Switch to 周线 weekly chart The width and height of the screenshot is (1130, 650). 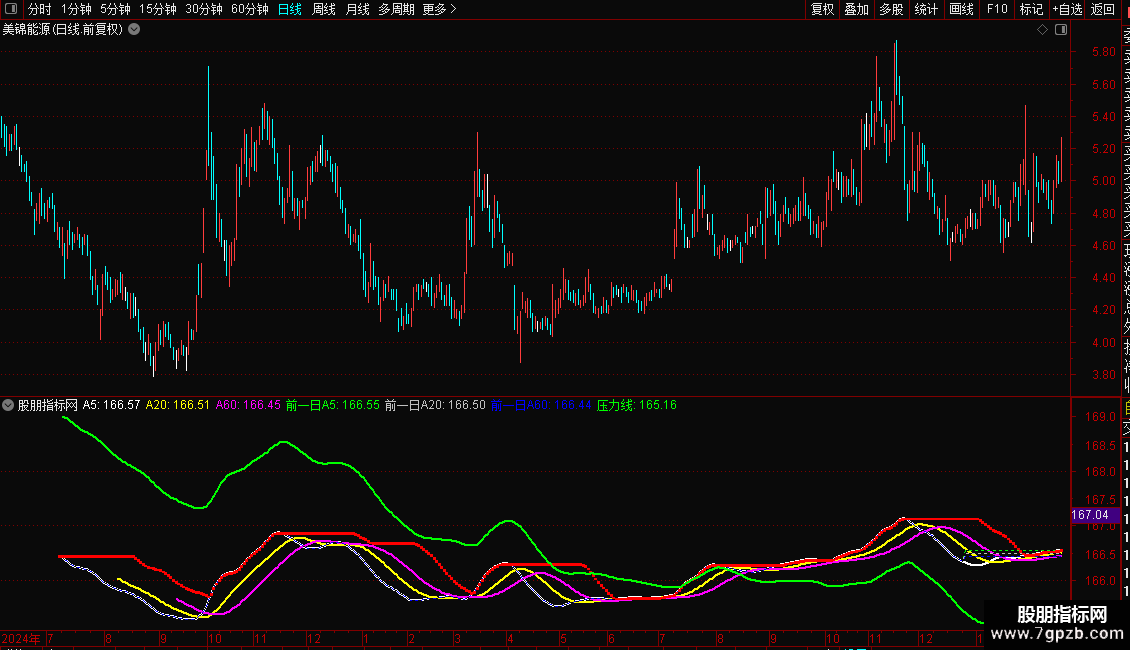324,9
